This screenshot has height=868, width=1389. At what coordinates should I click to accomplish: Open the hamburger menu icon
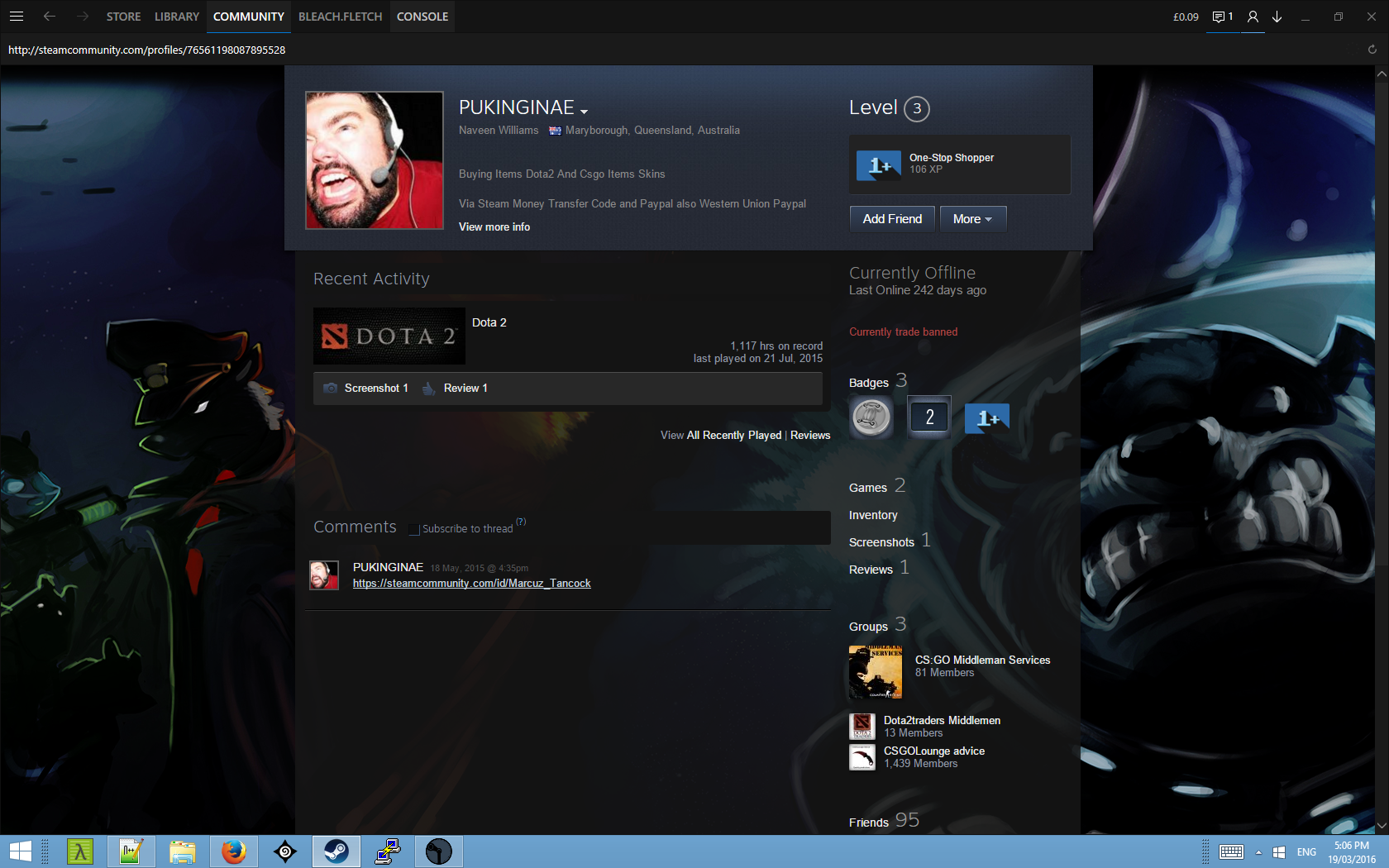(16, 17)
